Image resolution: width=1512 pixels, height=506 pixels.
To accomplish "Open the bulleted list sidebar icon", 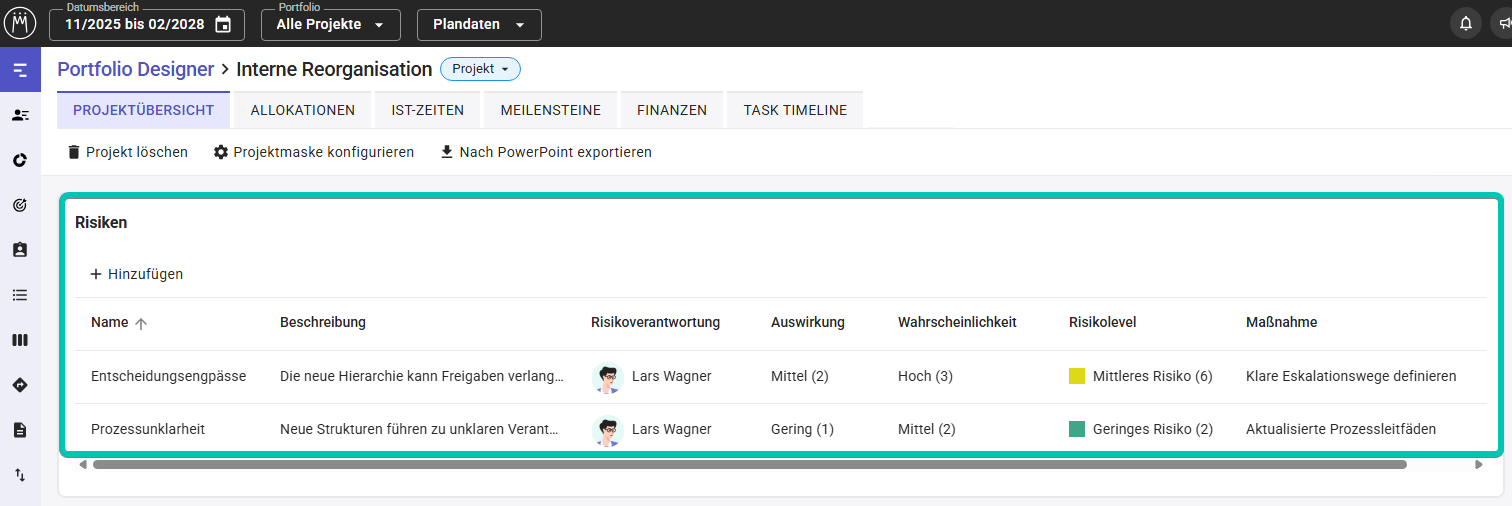I will [x=20, y=295].
